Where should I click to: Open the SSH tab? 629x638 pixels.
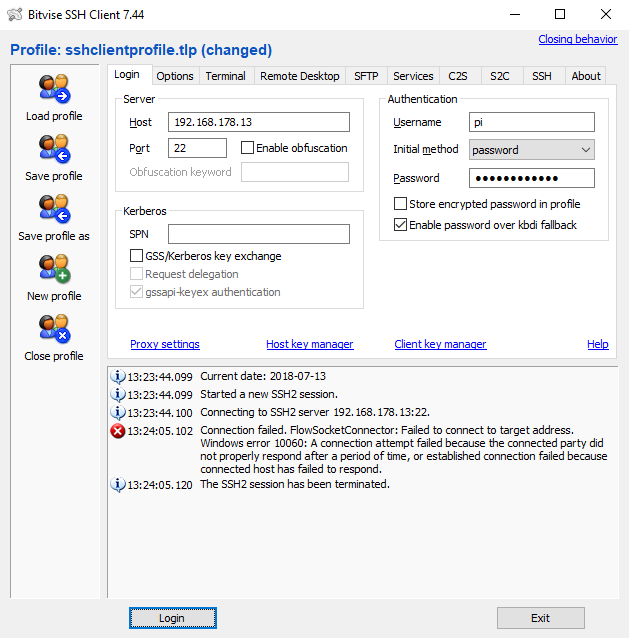point(542,76)
